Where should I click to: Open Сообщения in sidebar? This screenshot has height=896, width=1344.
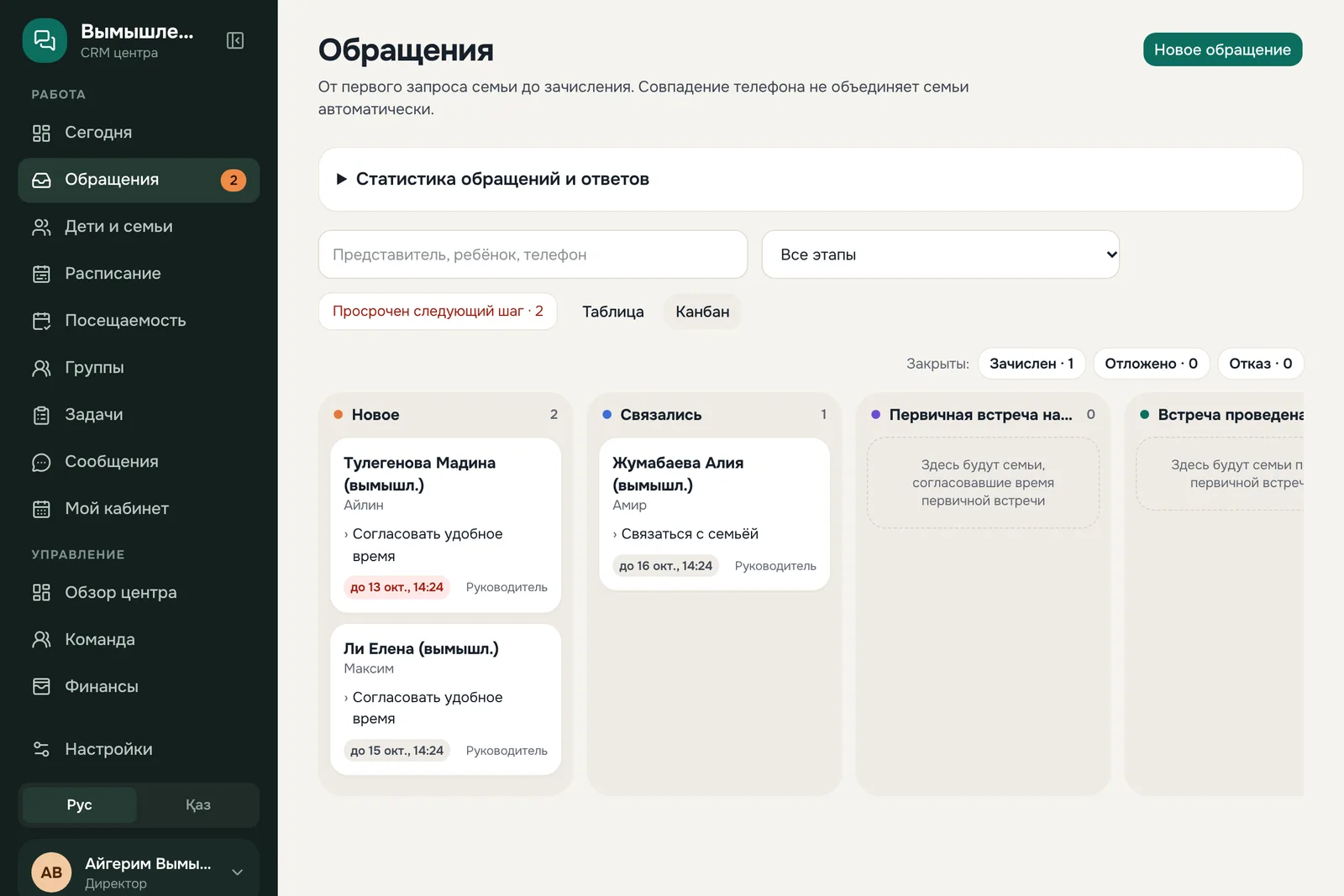[x=139, y=462]
